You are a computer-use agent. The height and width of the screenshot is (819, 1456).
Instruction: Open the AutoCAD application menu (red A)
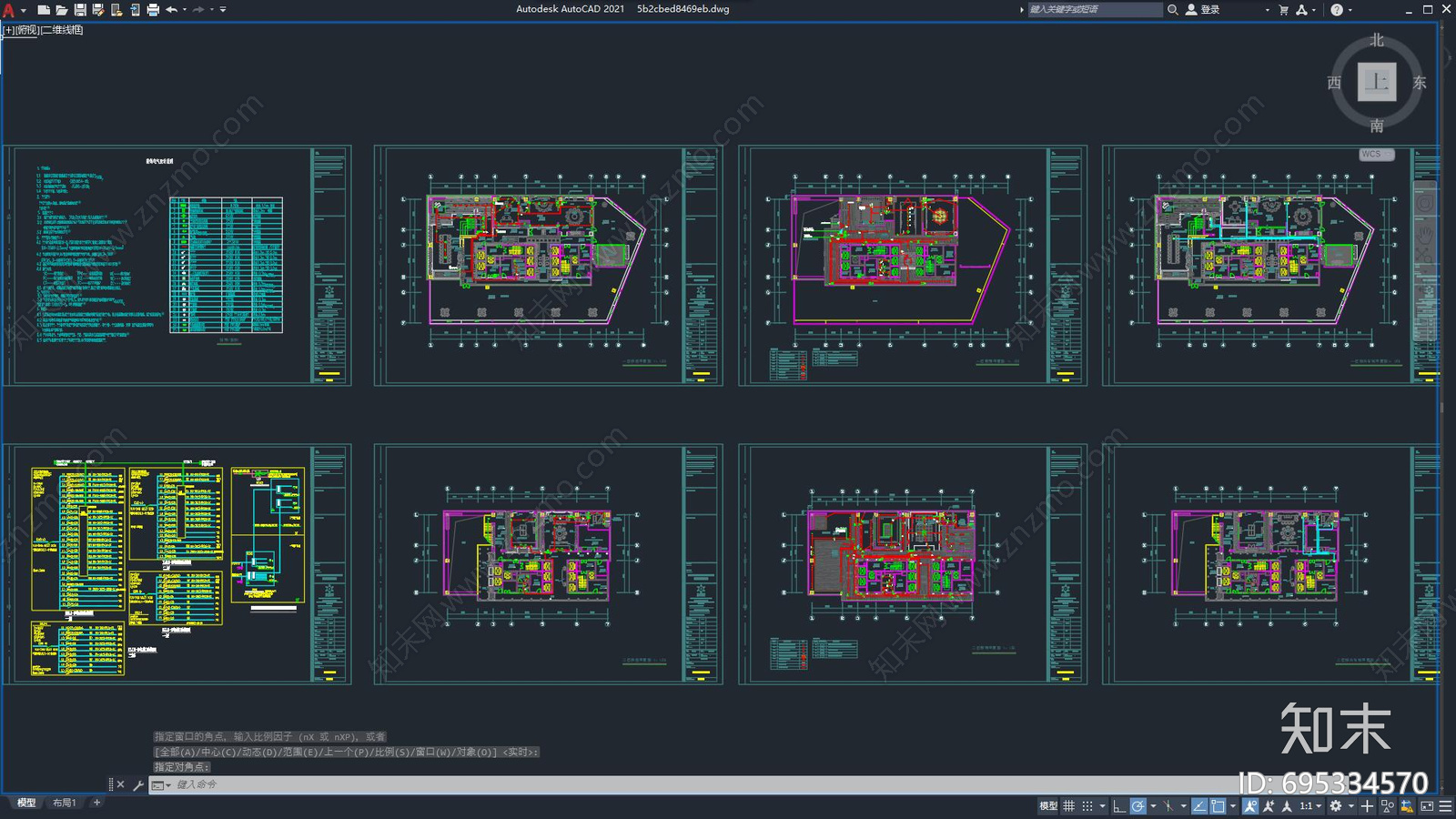(x=8, y=10)
